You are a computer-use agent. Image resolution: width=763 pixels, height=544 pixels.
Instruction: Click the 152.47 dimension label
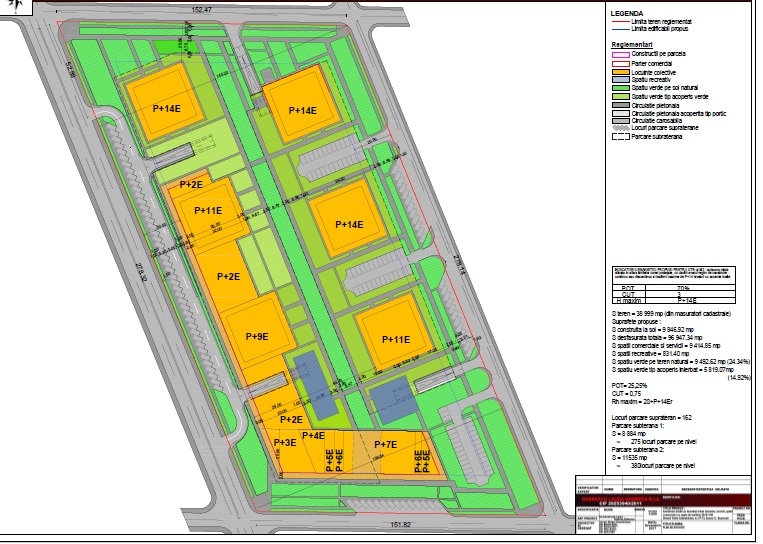[202, 9]
